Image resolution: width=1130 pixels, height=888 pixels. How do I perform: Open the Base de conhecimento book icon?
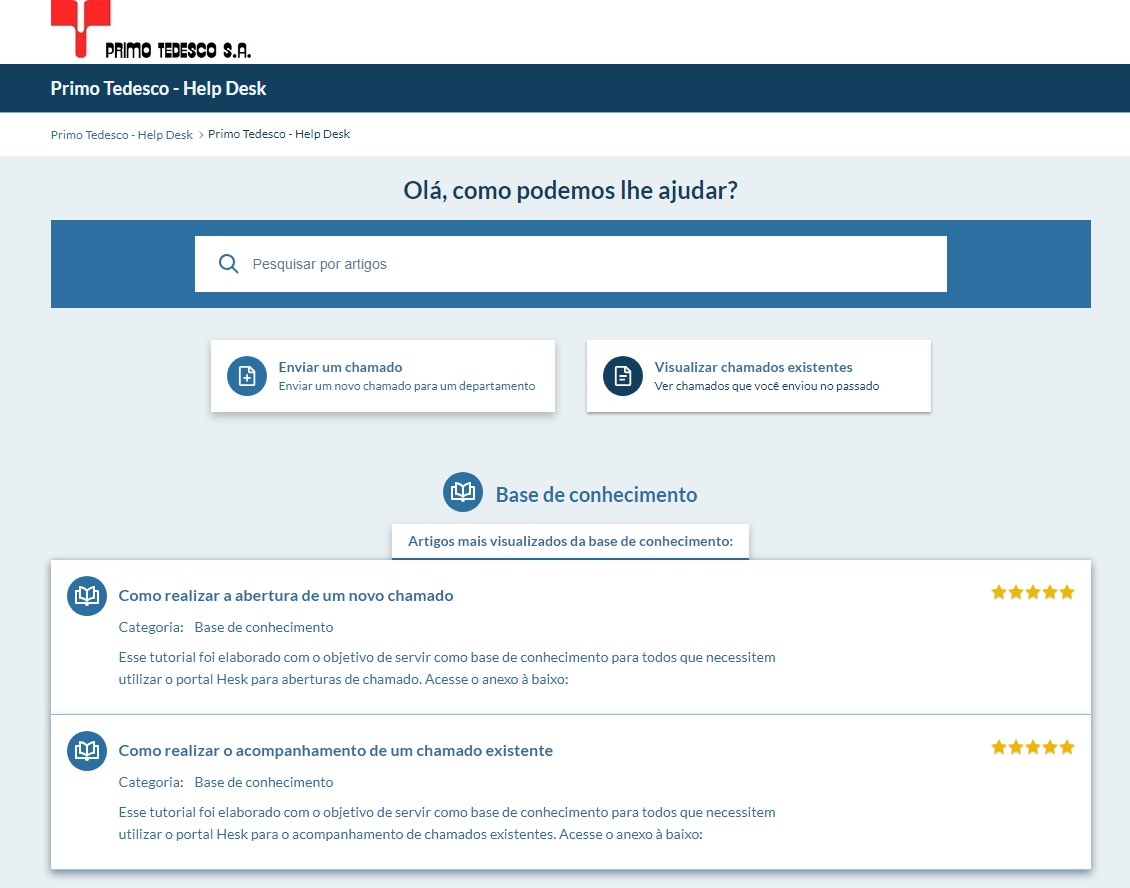click(462, 492)
